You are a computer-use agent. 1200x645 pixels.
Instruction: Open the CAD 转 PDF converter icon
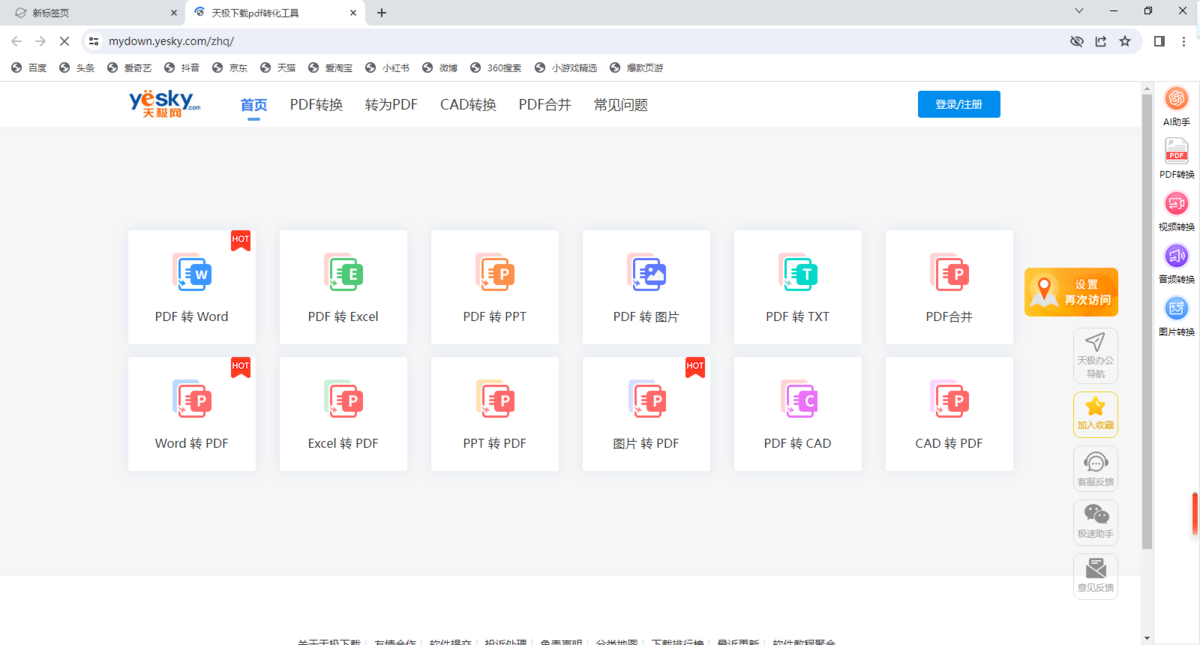pyautogui.click(x=949, y=399)
